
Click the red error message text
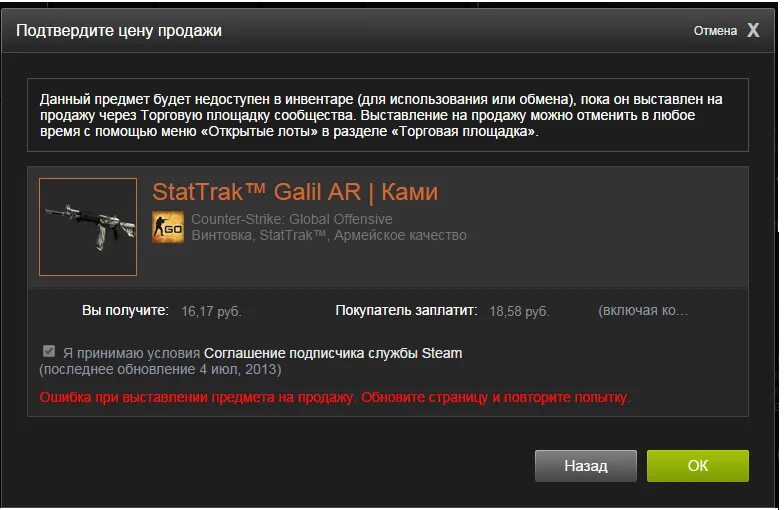pyautogui.click(x=334, y=398)
